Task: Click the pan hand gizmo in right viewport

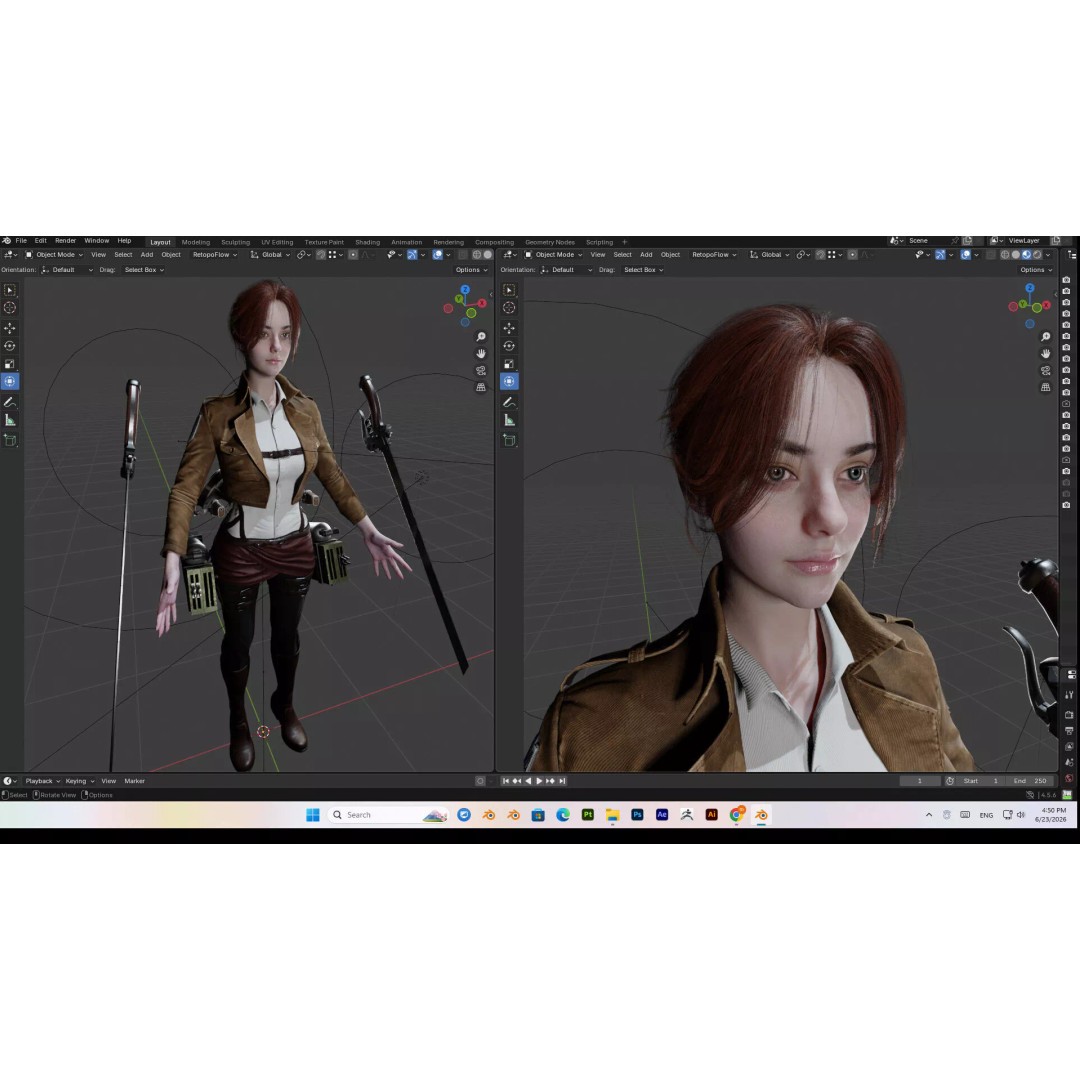Action: (x=1046, y=353)
